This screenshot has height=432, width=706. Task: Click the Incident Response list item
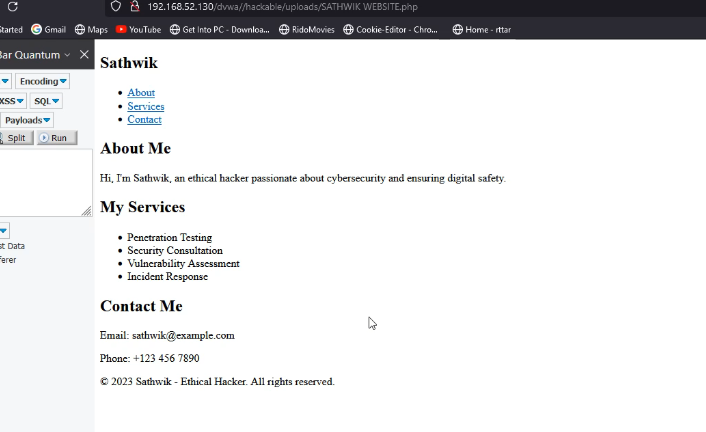coord(167,277)
